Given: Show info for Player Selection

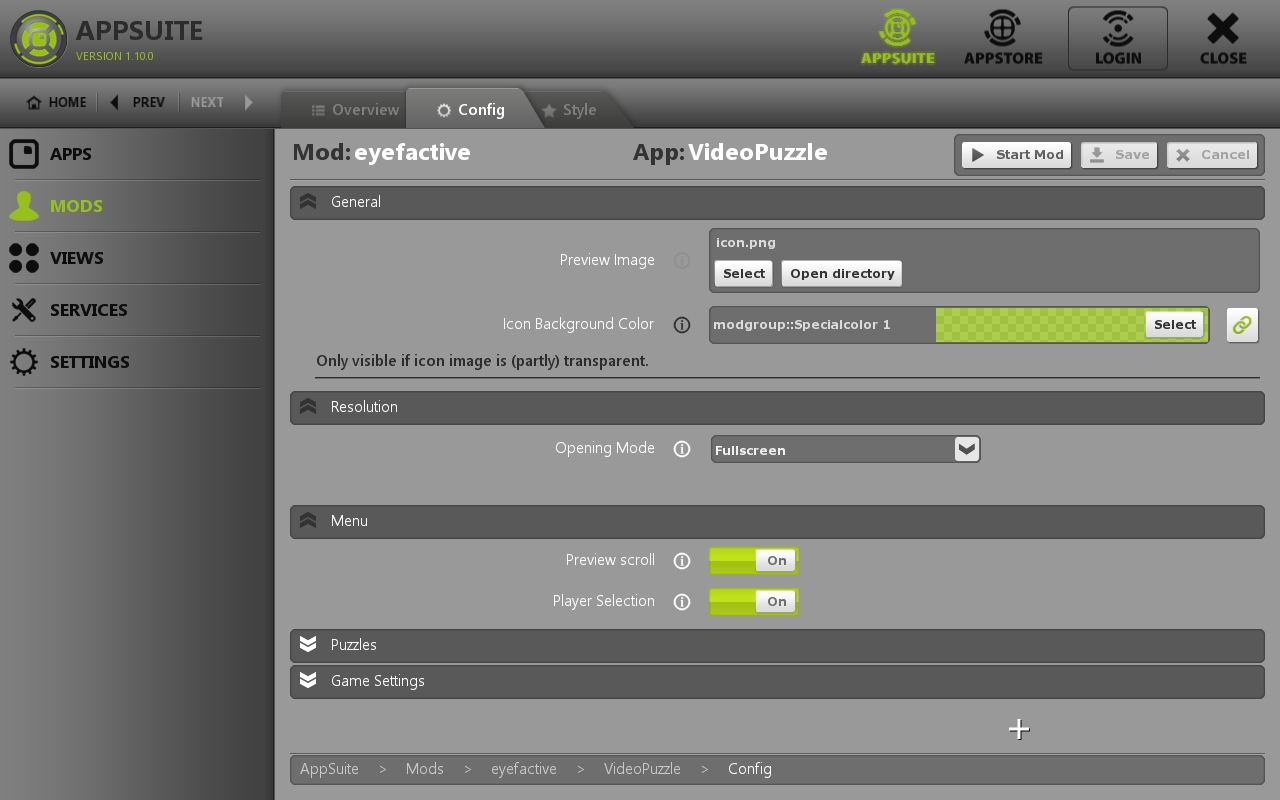Looking at the screenshot, I should click(x=682, y=602).
